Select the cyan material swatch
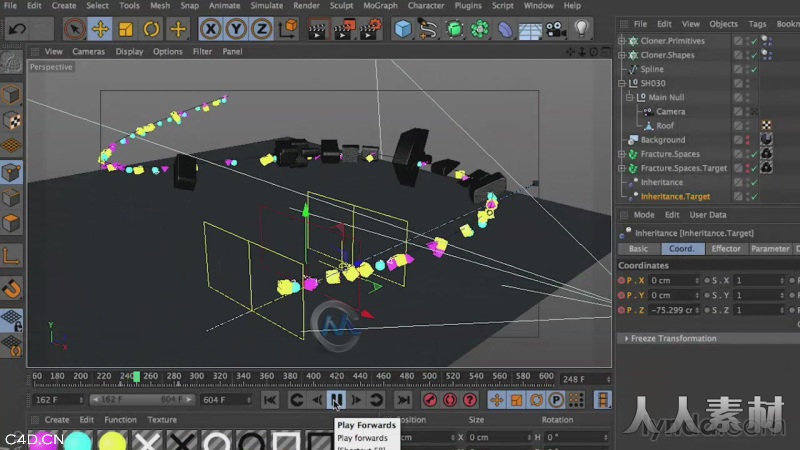Screen dimensions: 800x450 [78, 442]
